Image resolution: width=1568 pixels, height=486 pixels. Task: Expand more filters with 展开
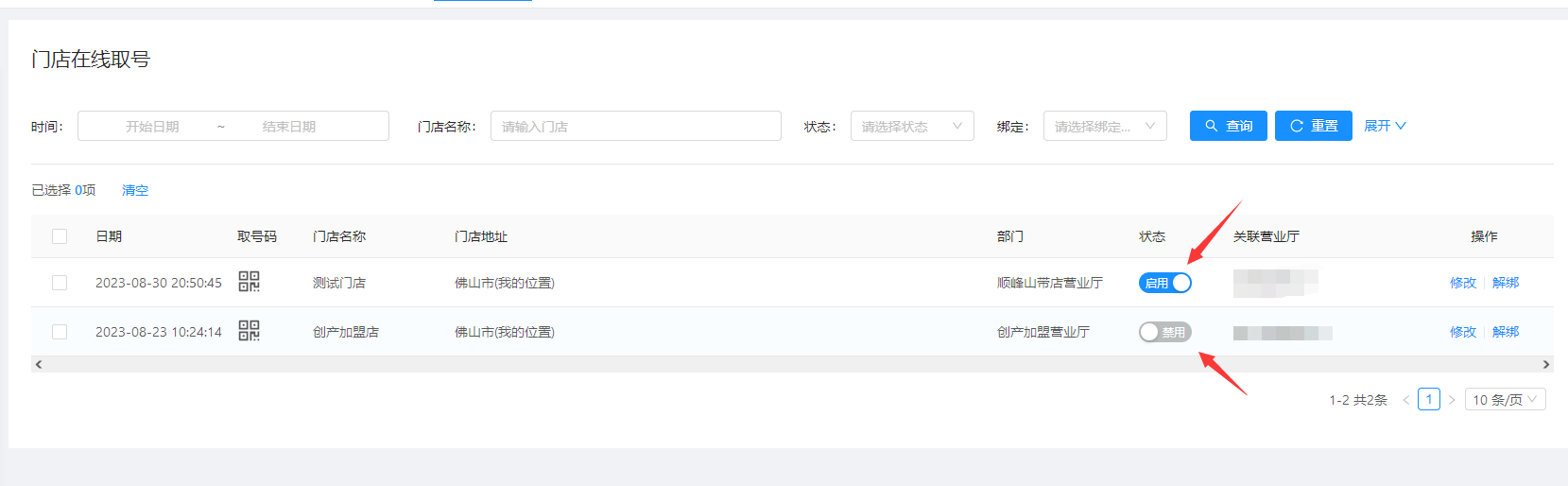point(1385,126)
